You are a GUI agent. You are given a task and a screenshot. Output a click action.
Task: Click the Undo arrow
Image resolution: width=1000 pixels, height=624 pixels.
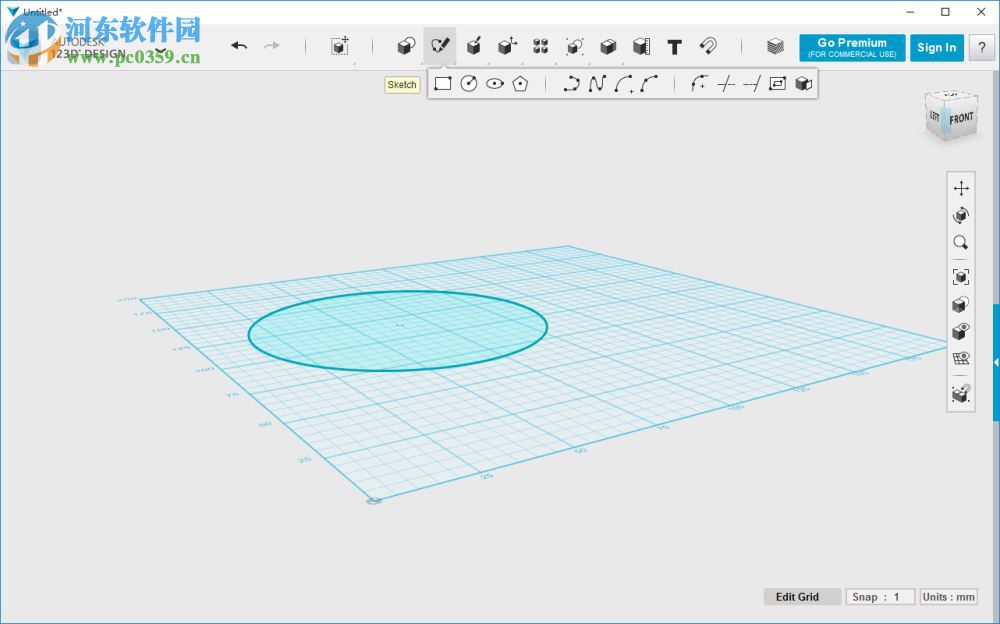pyautogui.click(x=239, y=46)
